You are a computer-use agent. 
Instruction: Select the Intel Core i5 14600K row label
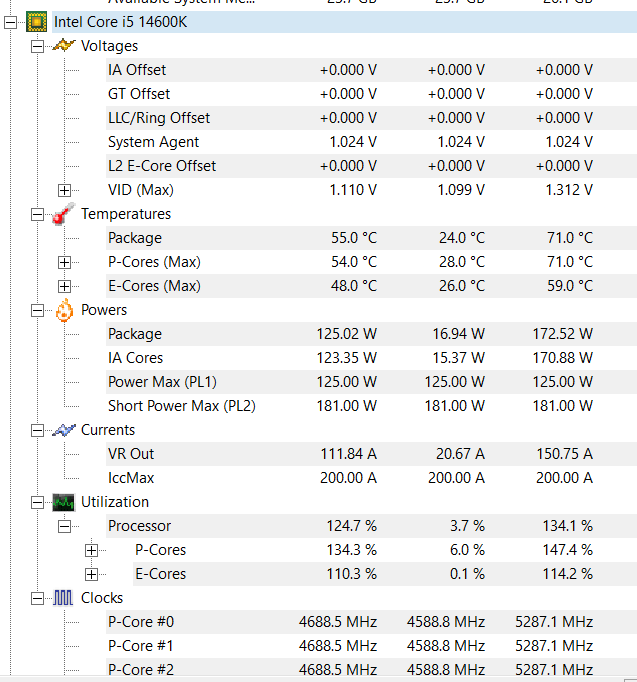tap(120, 22)
